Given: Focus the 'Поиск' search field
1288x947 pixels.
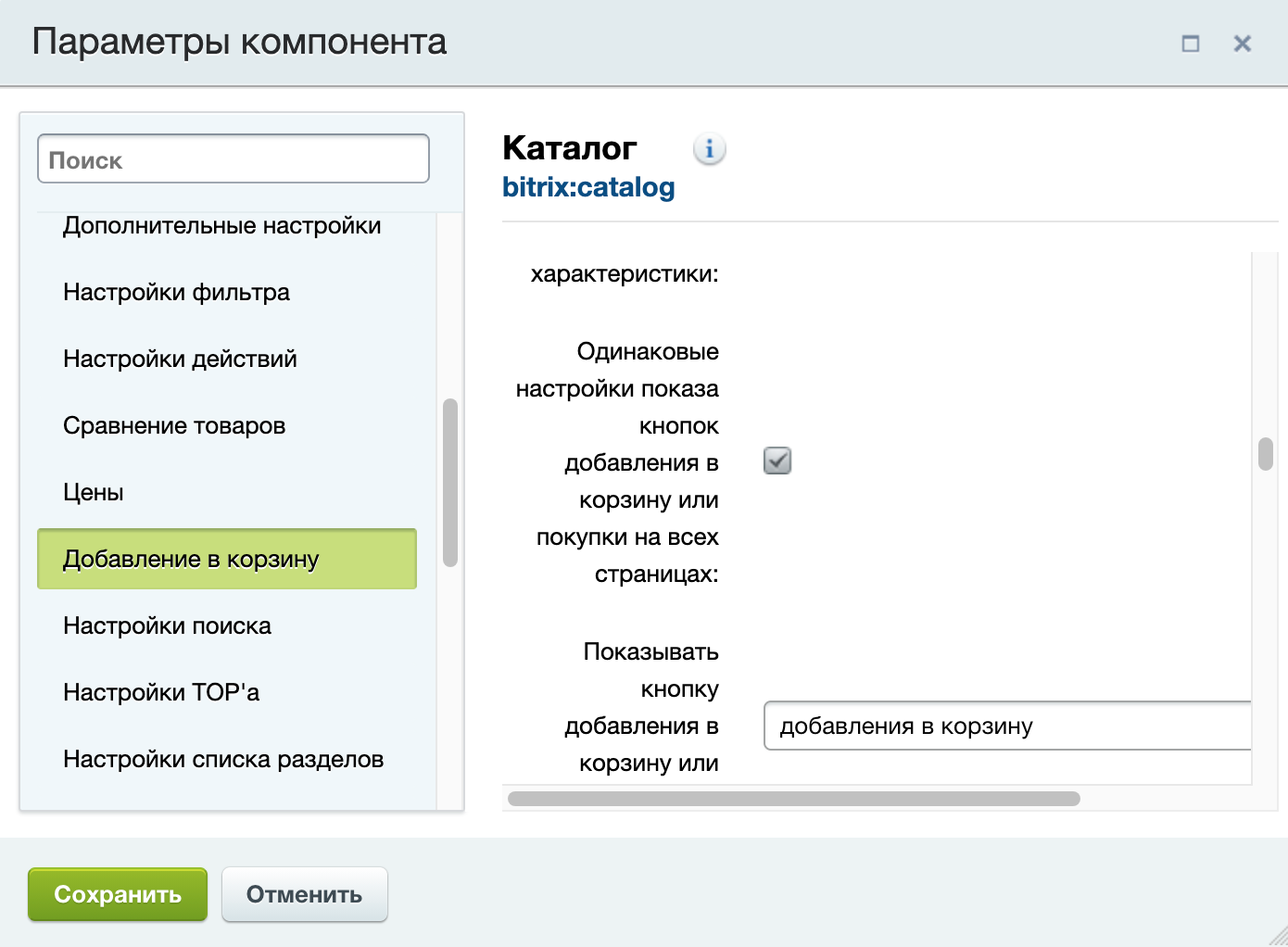Looking at the screenshot, I should [x=234, y=158].
